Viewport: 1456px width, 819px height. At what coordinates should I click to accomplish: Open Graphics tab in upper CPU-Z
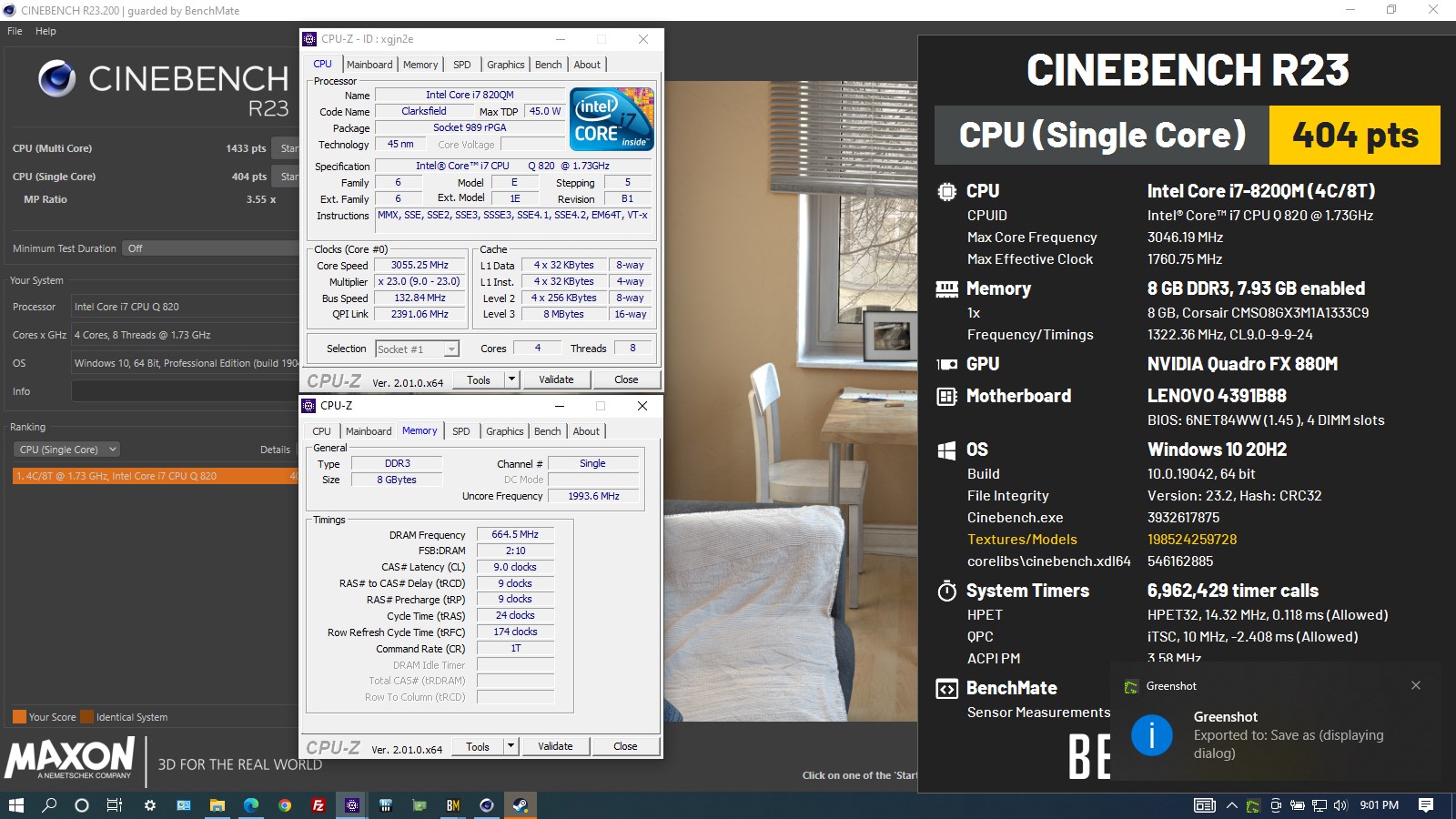(x=506, y=65)
